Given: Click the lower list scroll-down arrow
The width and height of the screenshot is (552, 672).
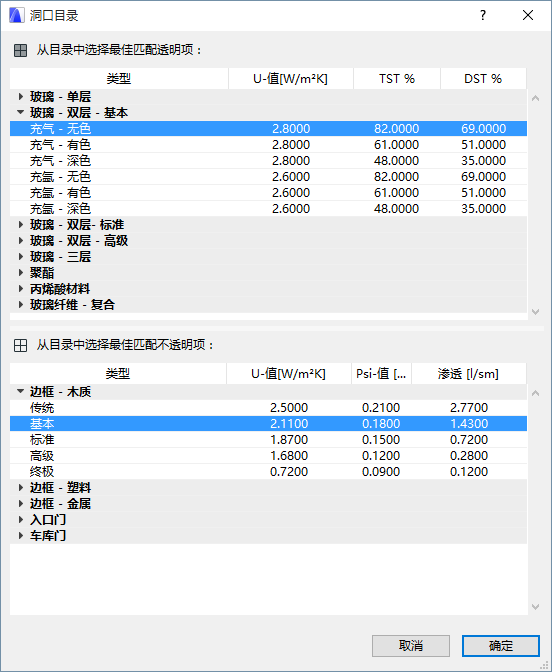Looking at the screenshot, I should pos(535,607).
